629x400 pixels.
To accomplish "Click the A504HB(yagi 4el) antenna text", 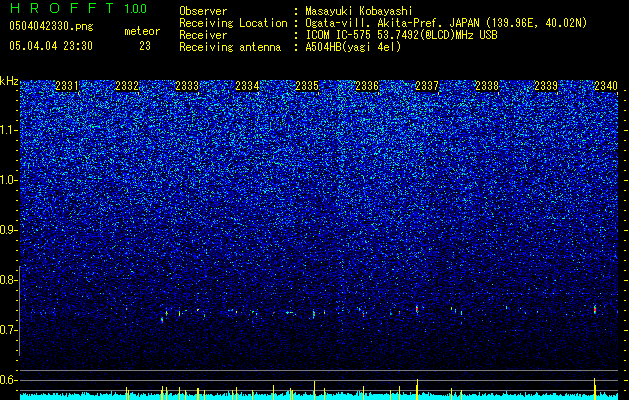I will pyautogui.click(x=353, y=47).
